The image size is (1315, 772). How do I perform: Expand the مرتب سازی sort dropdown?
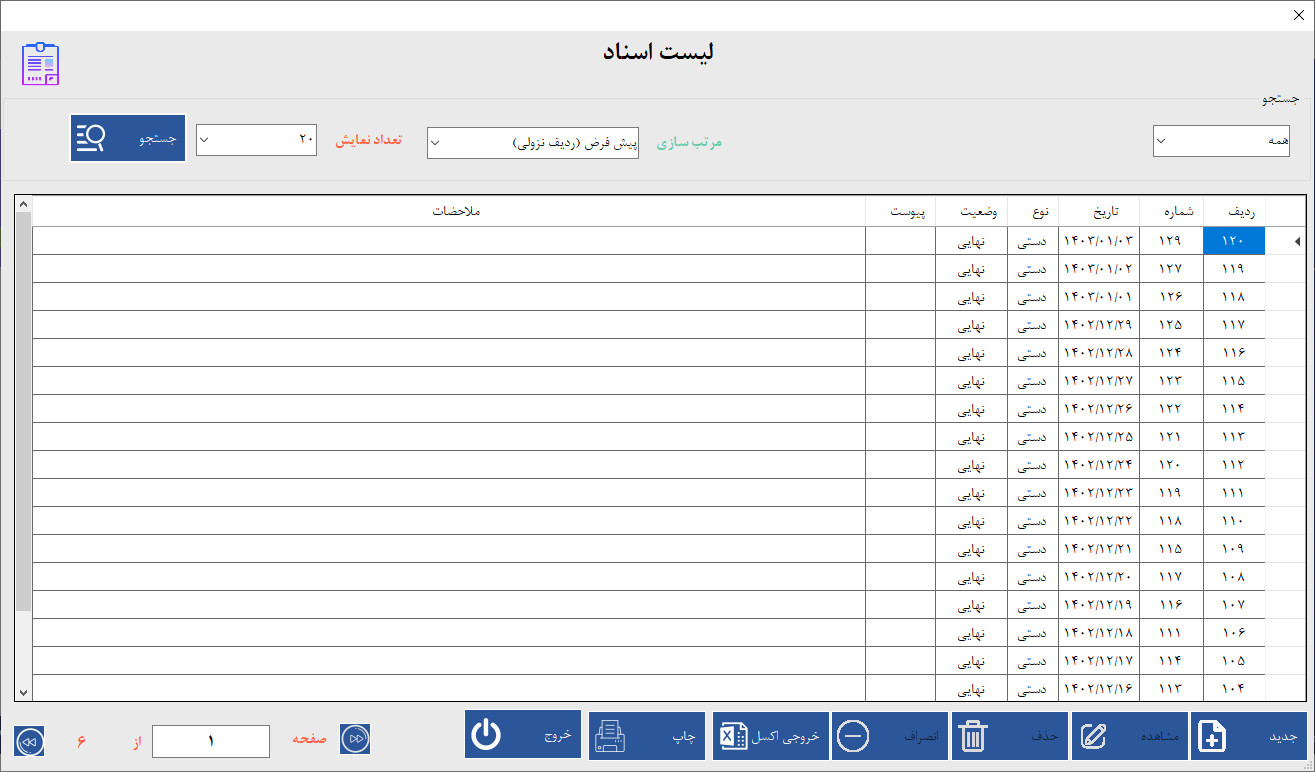point(532,142)
